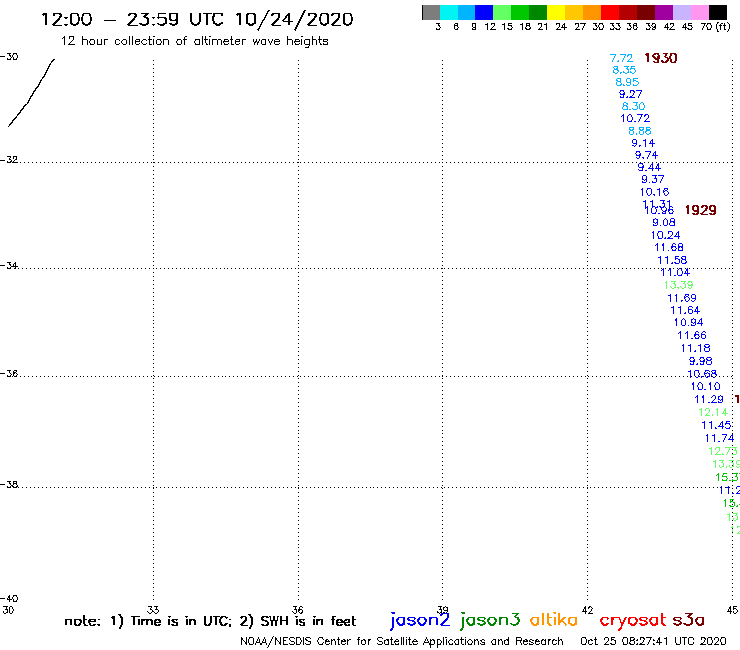Click the cyan swatch in the color scale
This screenshot has height=650, width=740.
(x=449, y=12)
